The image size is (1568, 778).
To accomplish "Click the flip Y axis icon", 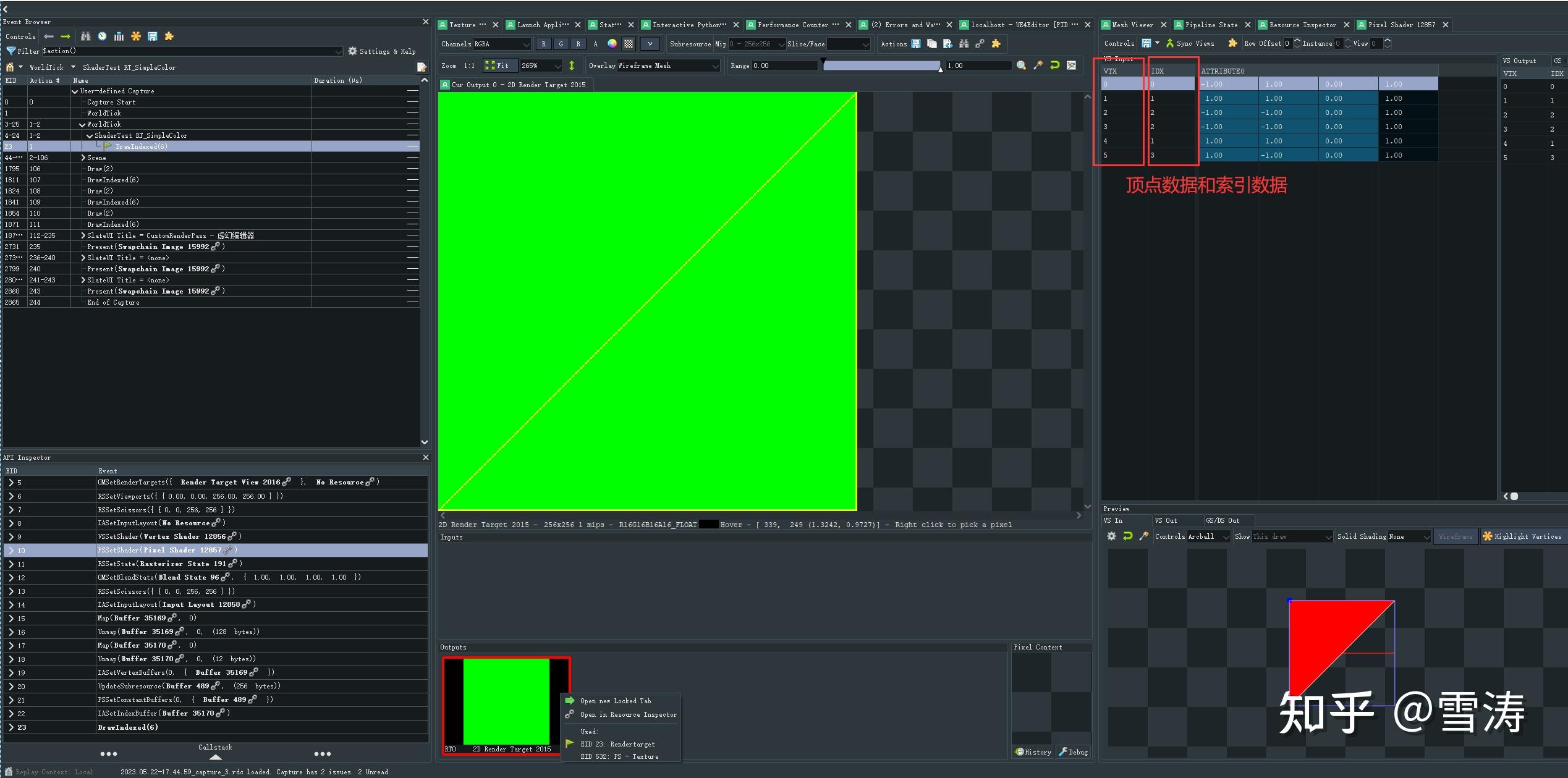I will (x=572, y=66).
